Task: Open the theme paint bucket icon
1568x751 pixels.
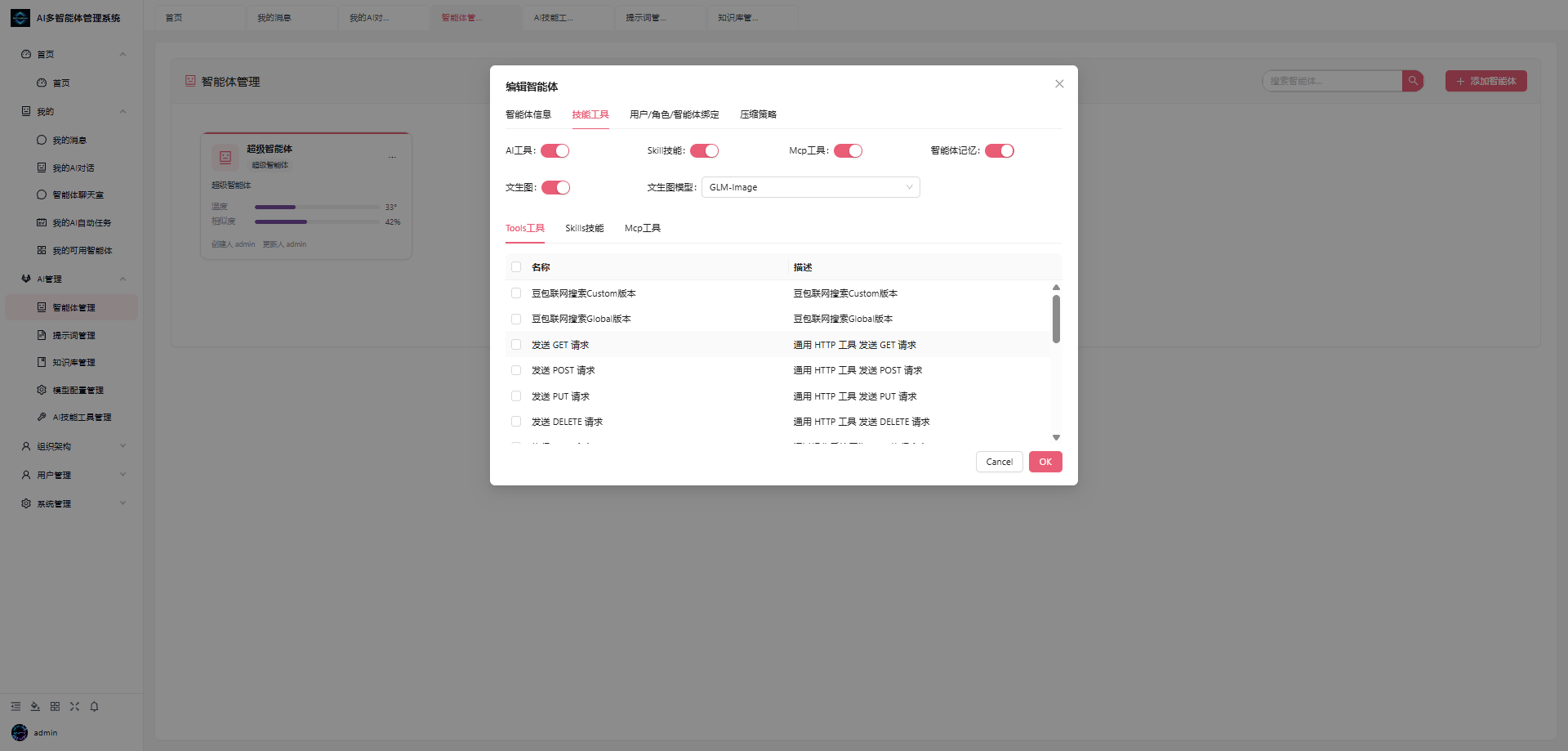Action: coord(35,706)
